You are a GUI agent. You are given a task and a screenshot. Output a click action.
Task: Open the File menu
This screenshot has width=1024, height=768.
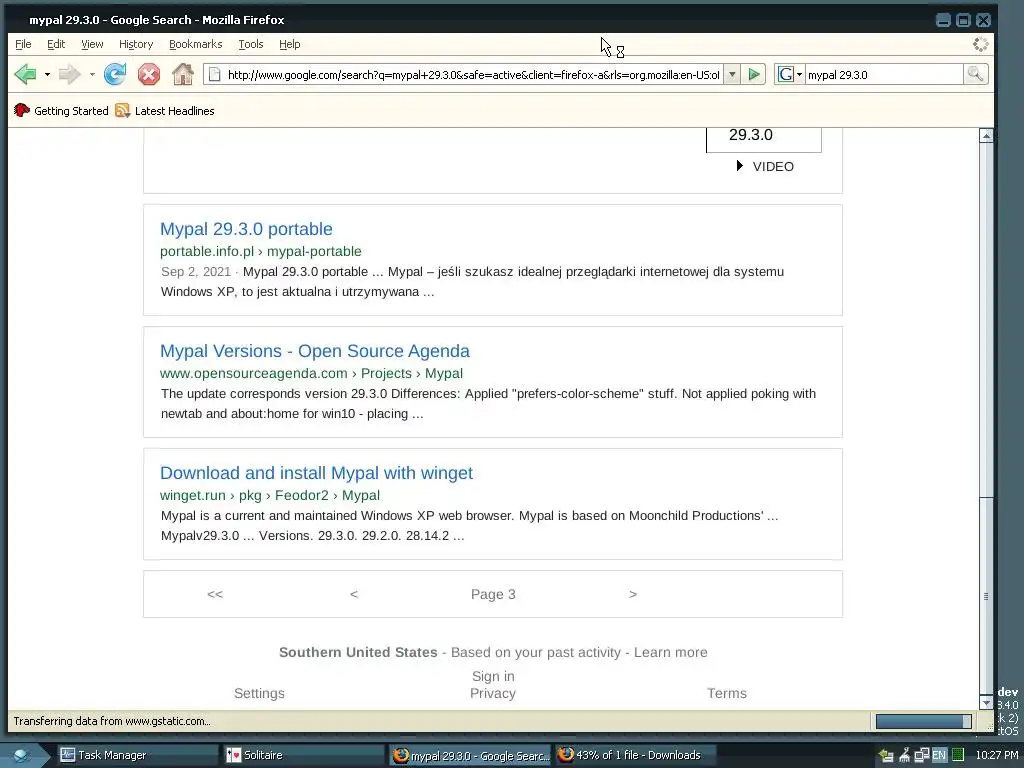tap(23, 44)
